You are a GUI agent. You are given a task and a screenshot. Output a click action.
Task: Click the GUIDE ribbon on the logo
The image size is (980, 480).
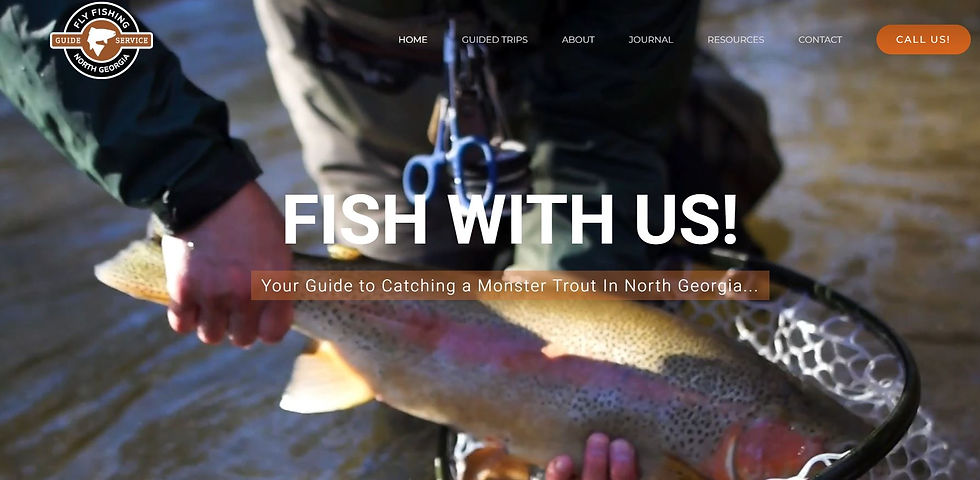[66, 41]
